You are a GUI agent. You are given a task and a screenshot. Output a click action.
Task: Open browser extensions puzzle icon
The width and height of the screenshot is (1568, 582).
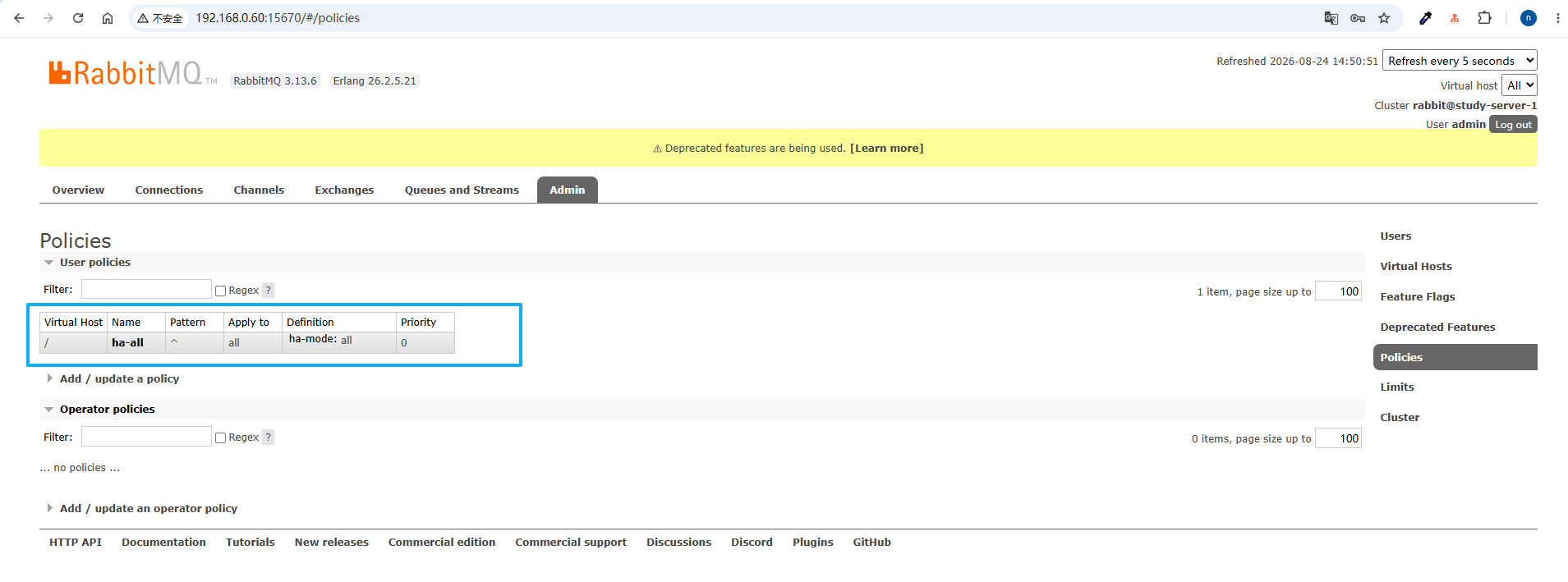pyautogui.click(x=1484, y=18)
